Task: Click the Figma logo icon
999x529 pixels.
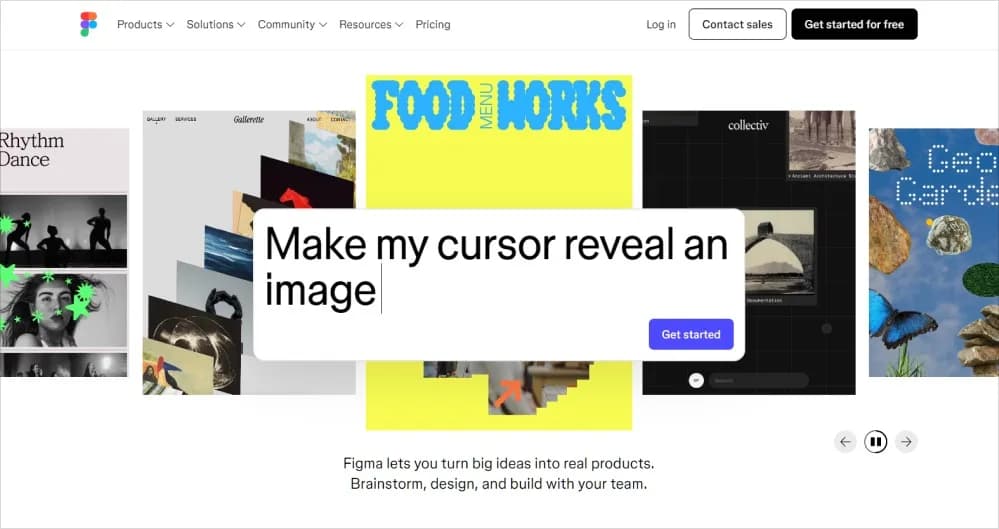Action: coord(89,24)
